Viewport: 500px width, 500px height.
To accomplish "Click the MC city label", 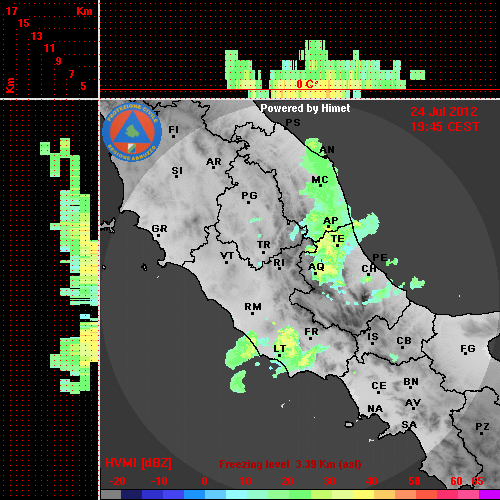I will 320,180.
